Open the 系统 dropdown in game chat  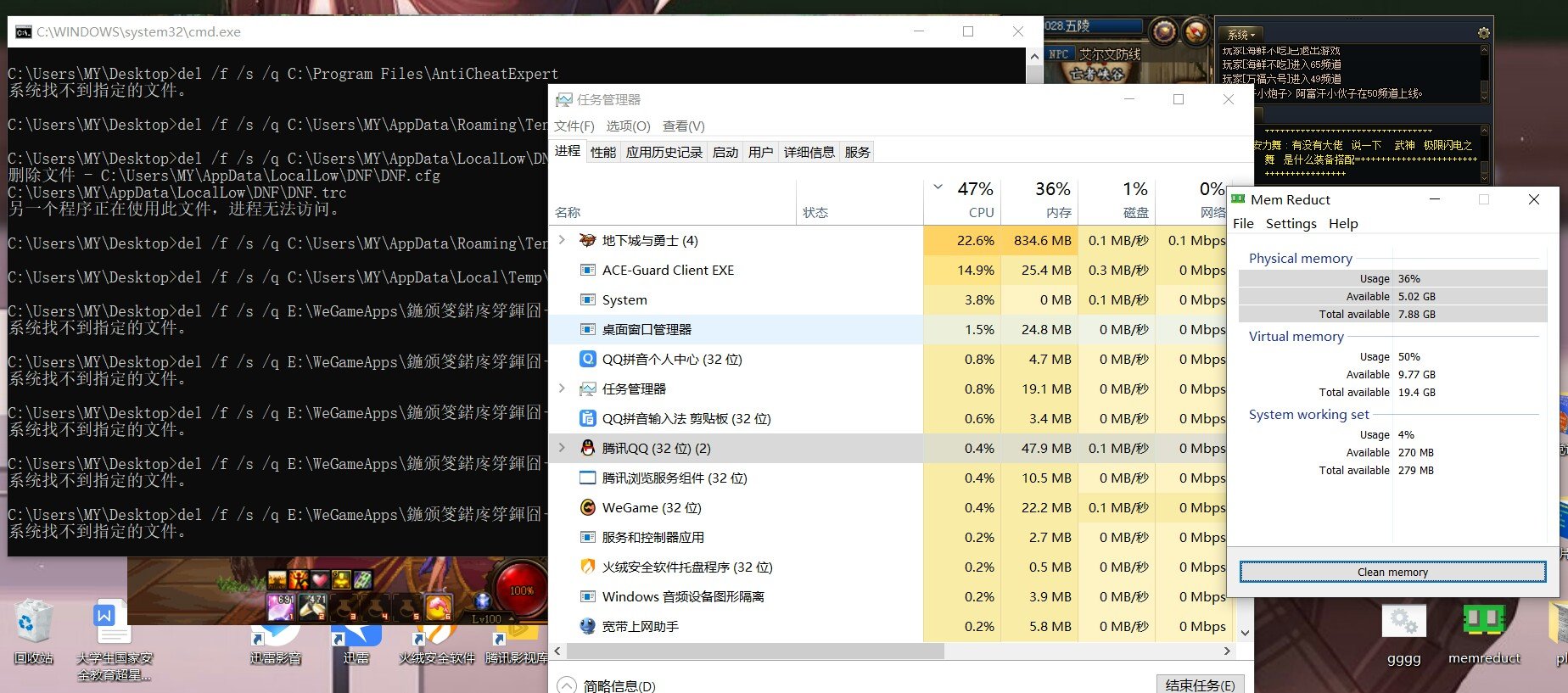tap(1241, 34)
